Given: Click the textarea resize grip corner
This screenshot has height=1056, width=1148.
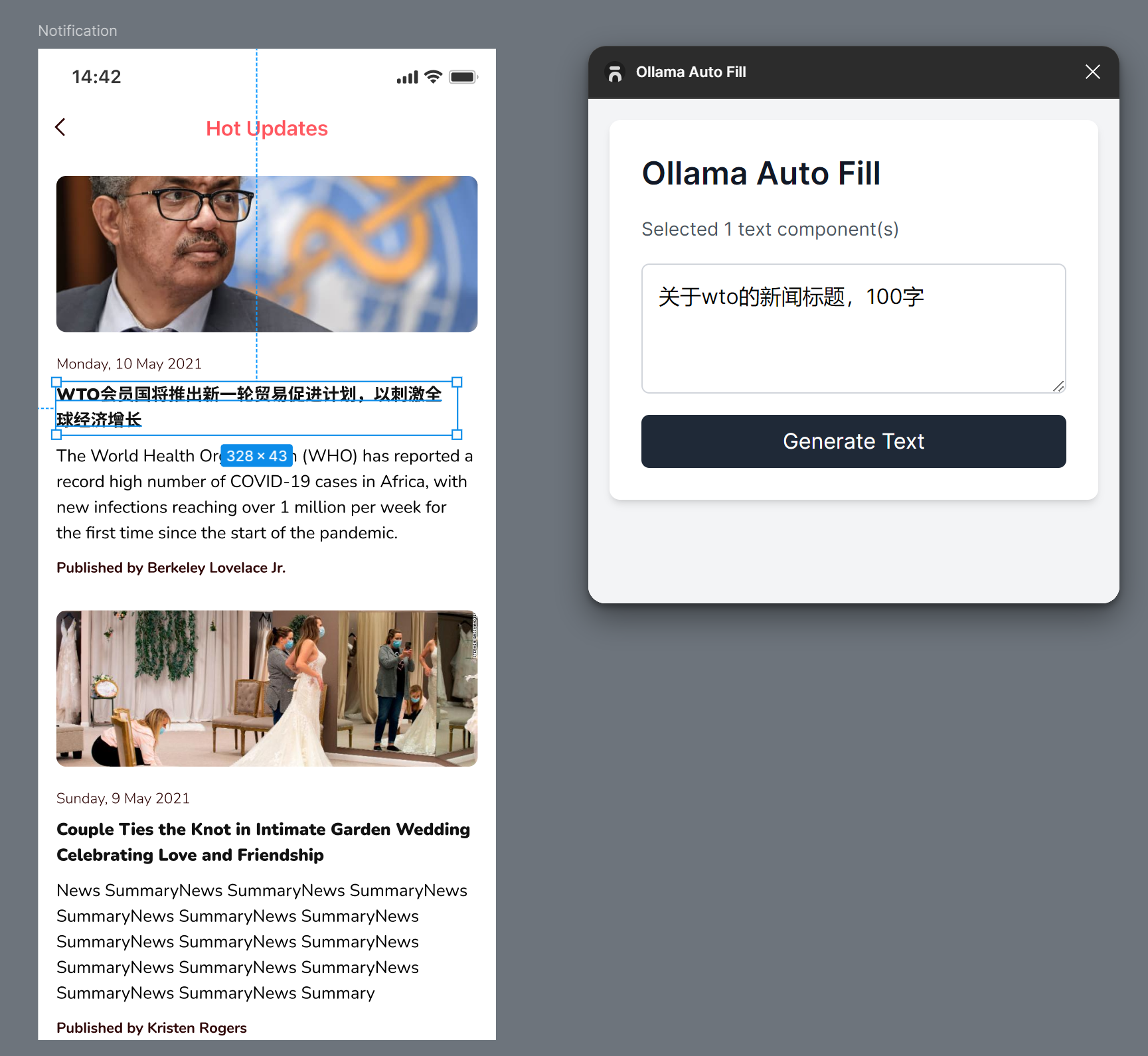Looking at the screenshot, I should coord(1058,386).
